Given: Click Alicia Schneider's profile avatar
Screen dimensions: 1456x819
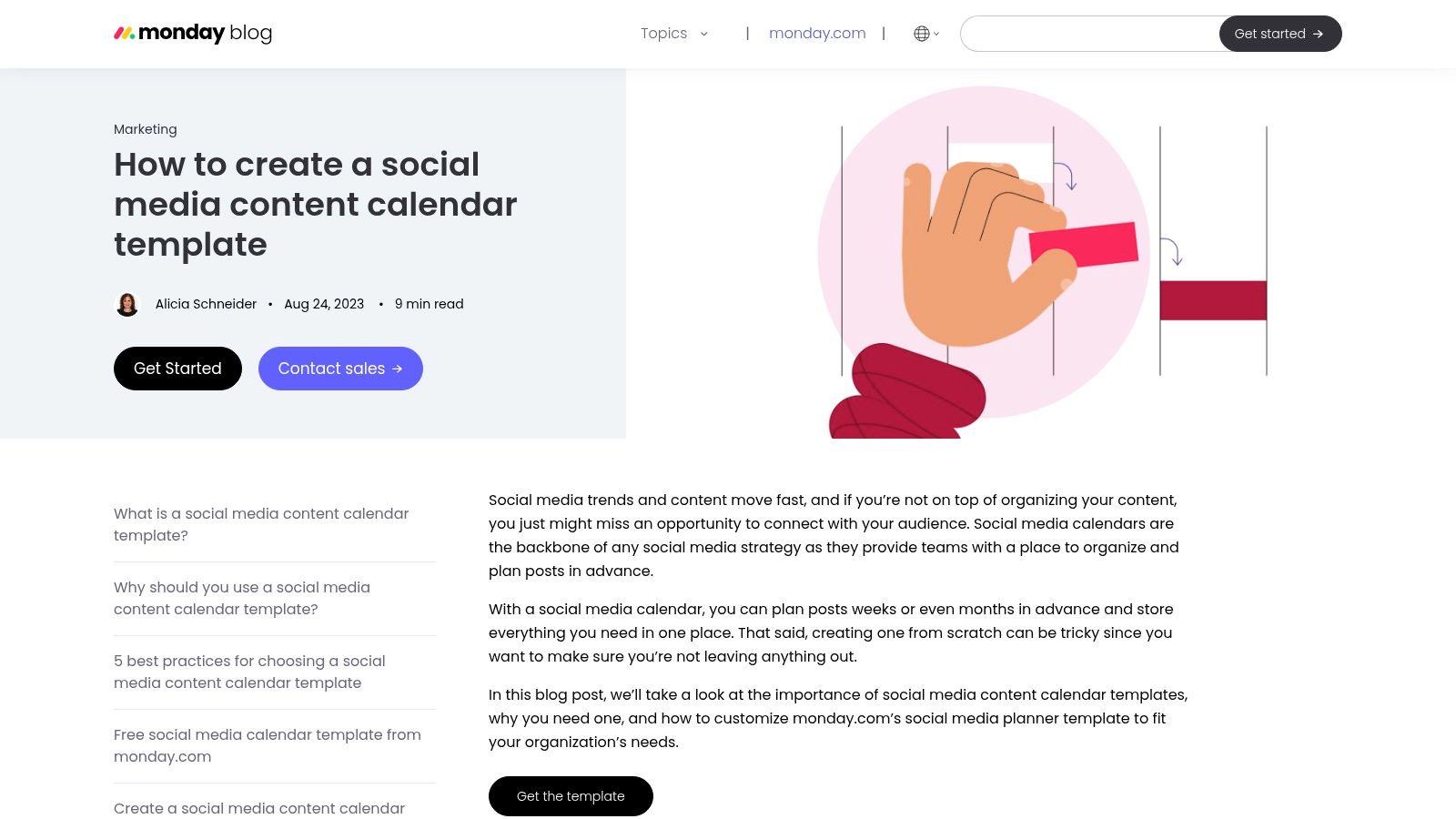Looking at the screenshot, I should [127, 303].
